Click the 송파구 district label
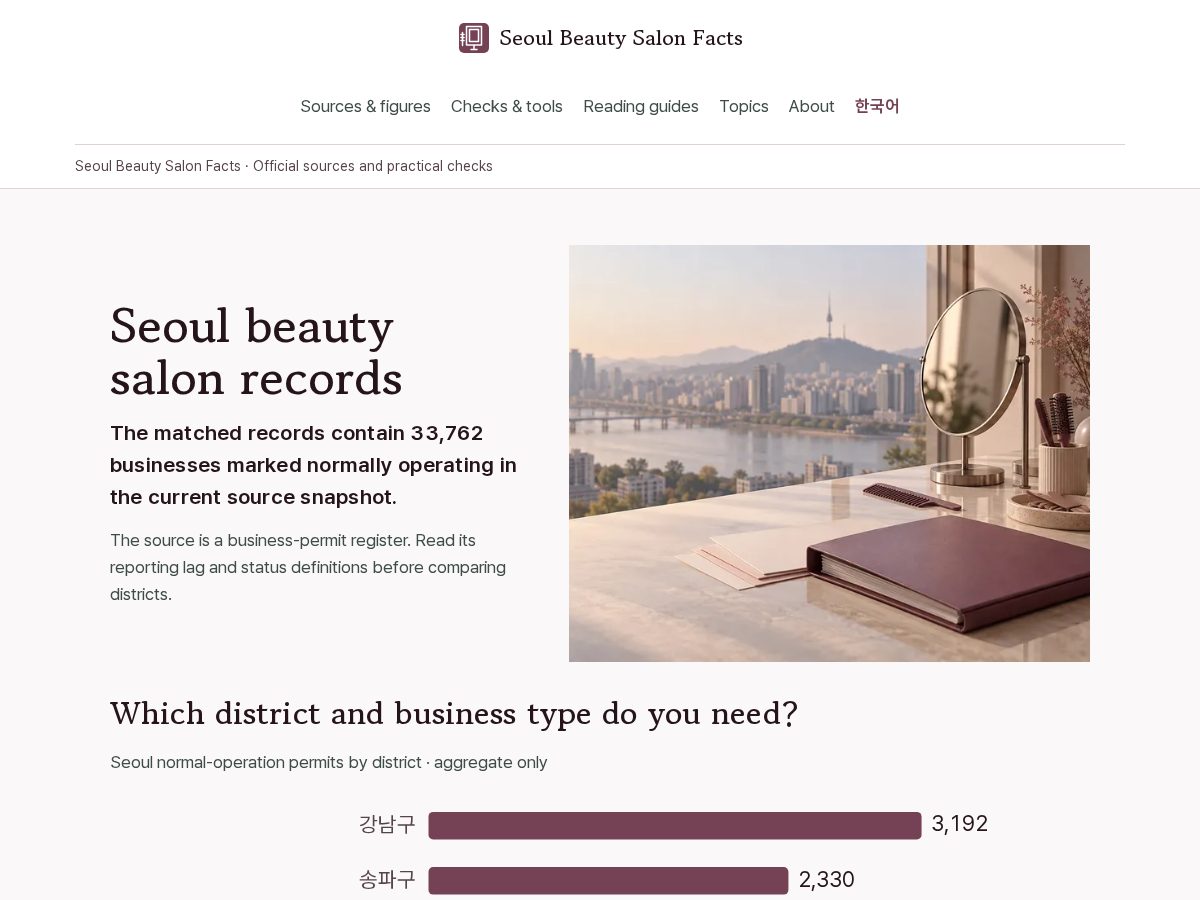Viewport: 1200px width, 900px height. (x=387, y=880)
